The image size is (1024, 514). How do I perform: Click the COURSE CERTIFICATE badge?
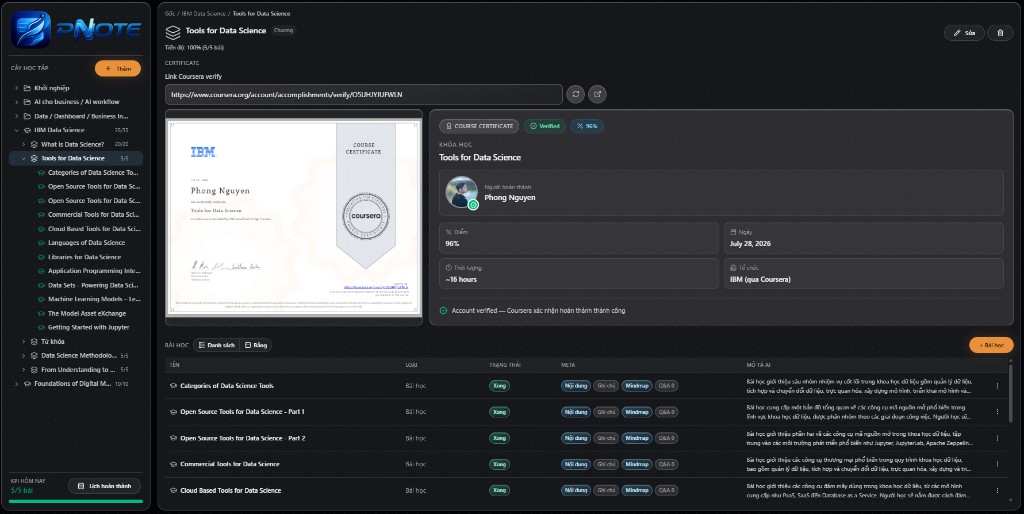tap(479, 126)
